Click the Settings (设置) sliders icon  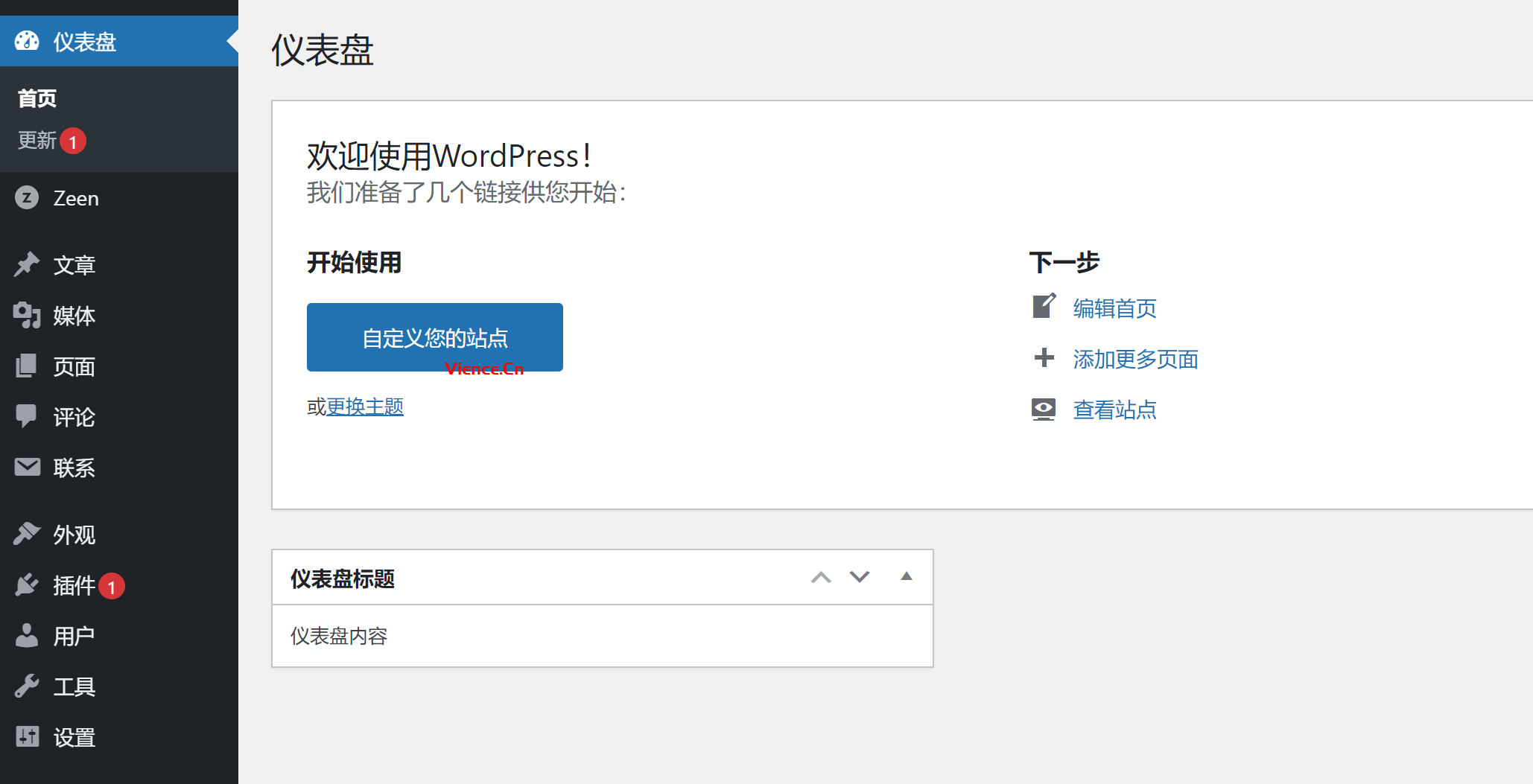pyautogui.click(x=27, y=736)
